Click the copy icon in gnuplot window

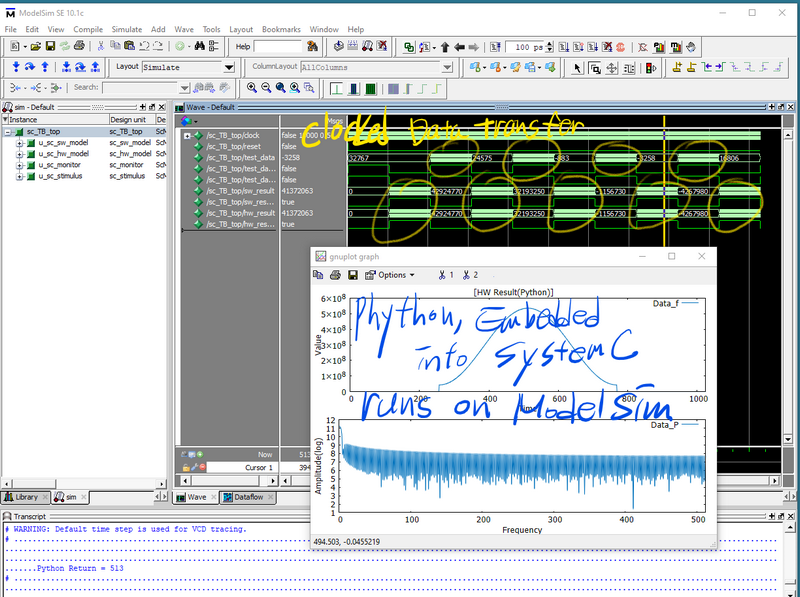tap(318, 275)
